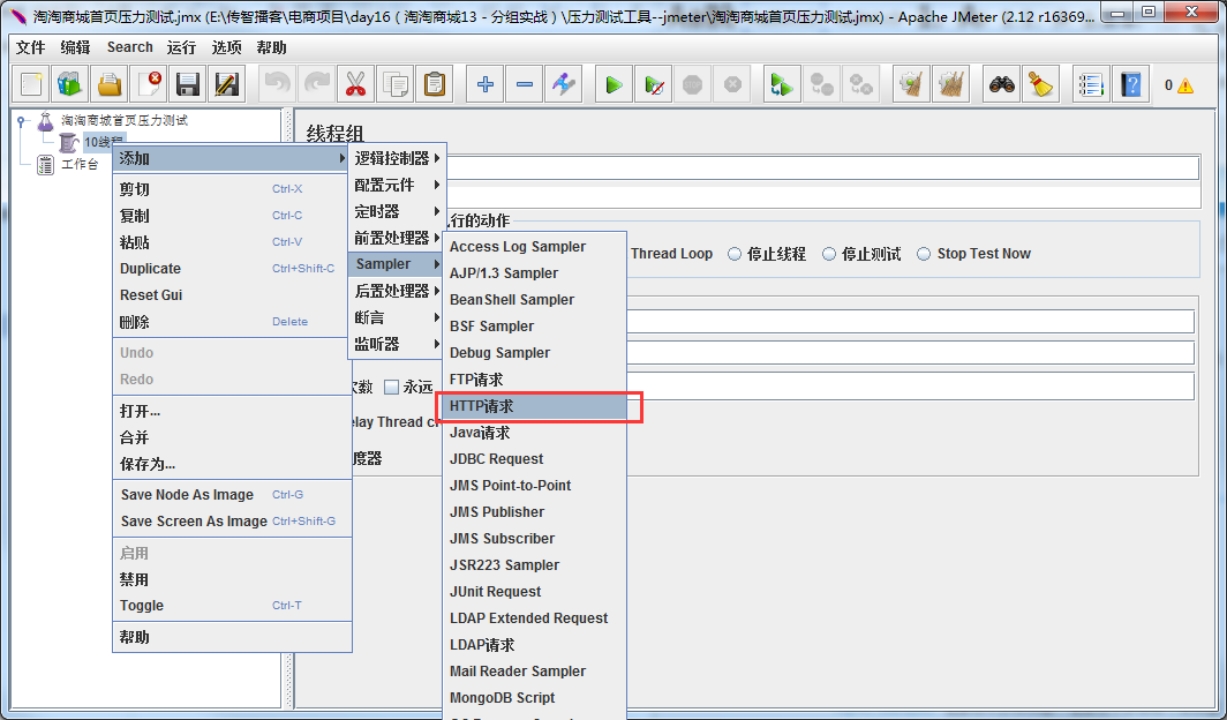
Task: Click the scissors Cut toolbar icon
Action: coord(355,84)
